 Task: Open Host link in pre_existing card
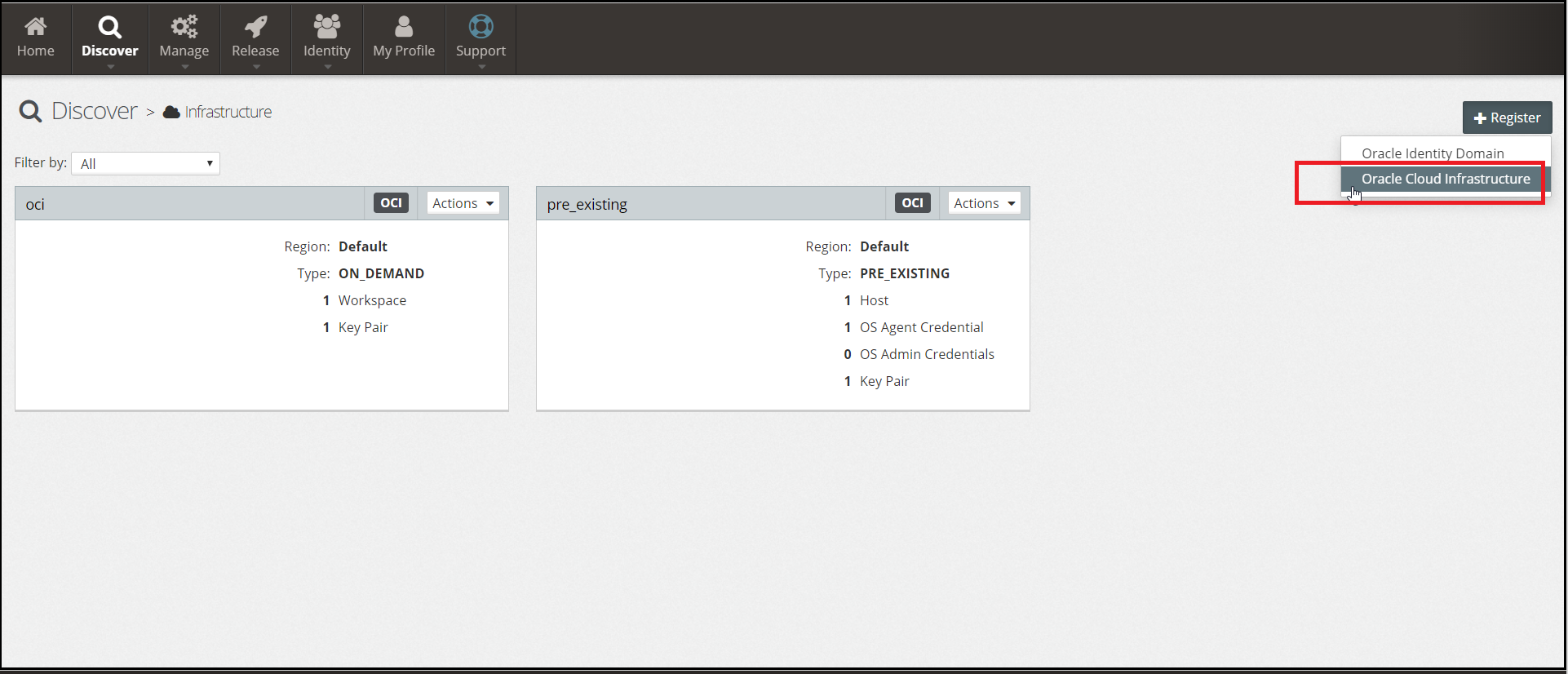(874, 300)
